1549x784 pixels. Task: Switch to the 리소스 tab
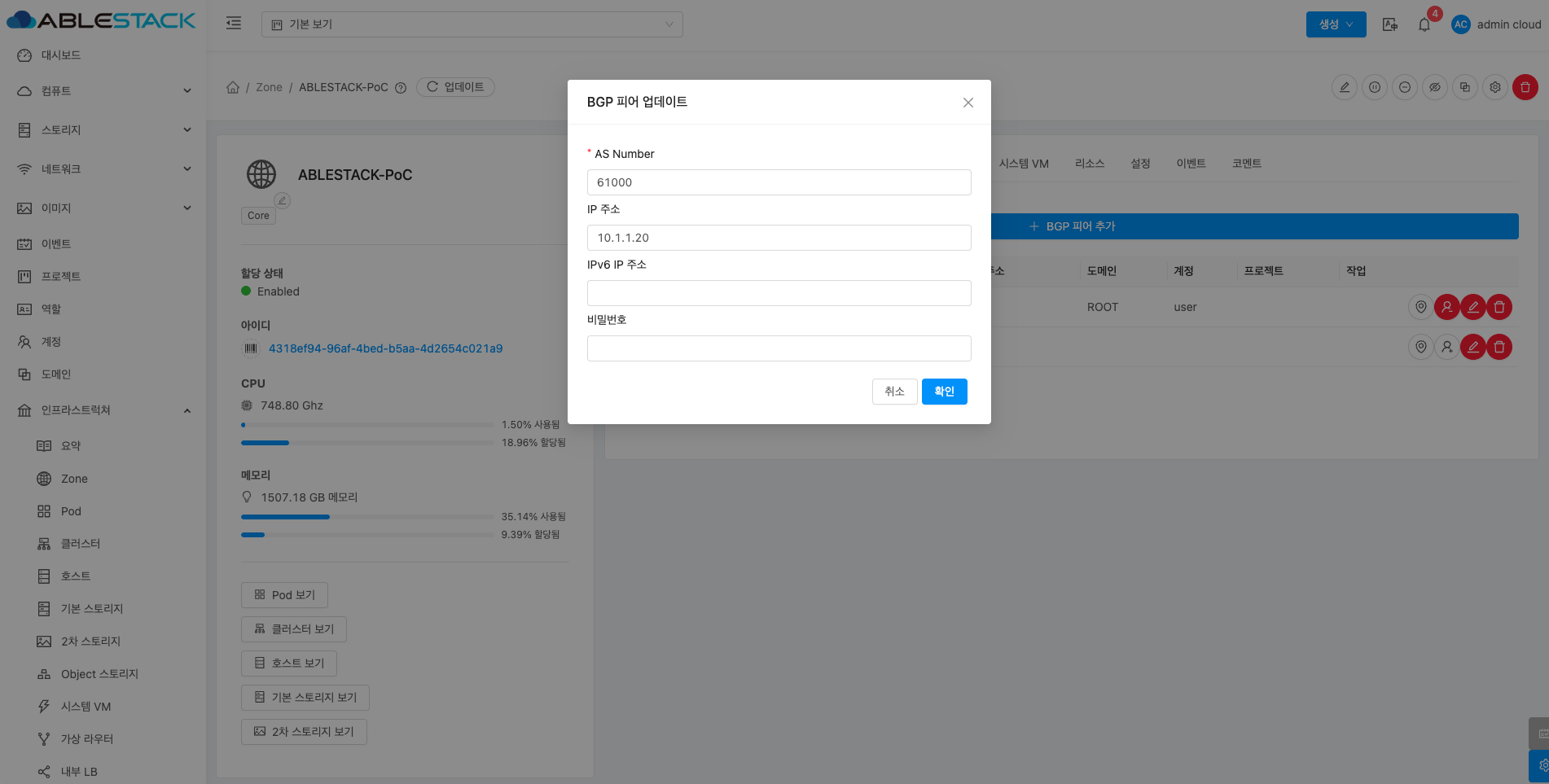click(x=1090, y=164)
